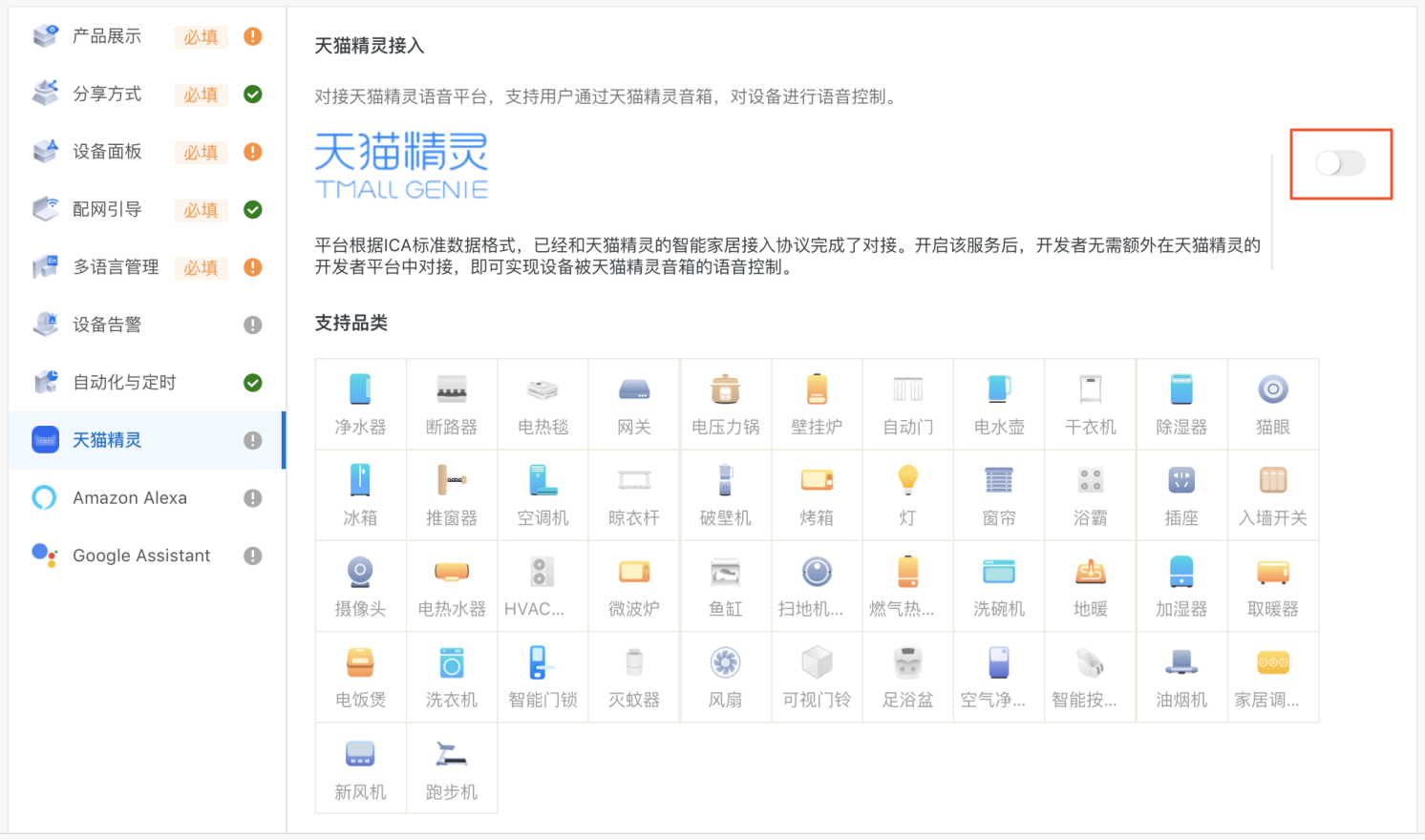Click the 摄像头 camera icon
The image size is (1425, 840).
[360, 572]
